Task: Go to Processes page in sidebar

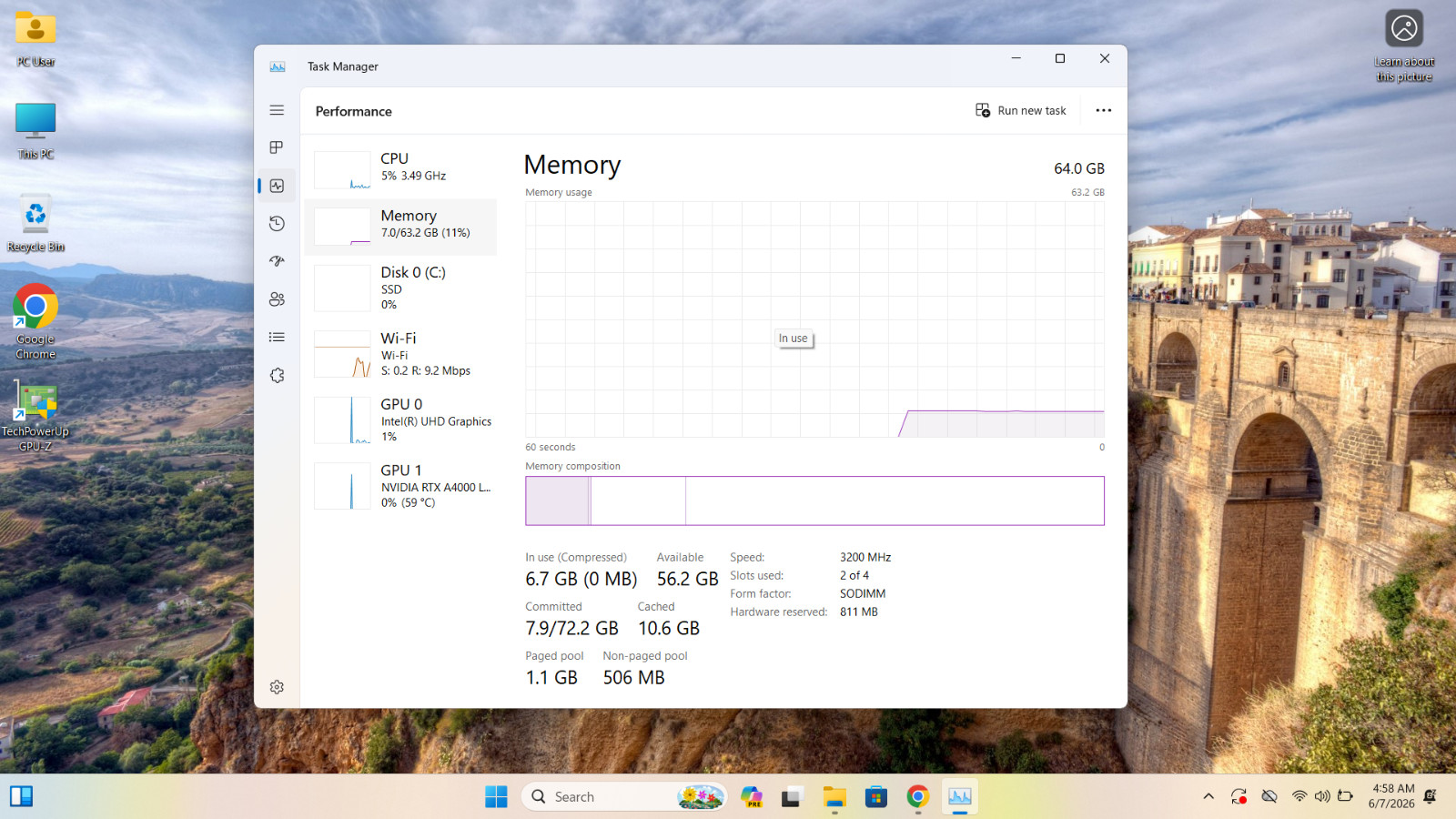Action: tap(277, 147)
